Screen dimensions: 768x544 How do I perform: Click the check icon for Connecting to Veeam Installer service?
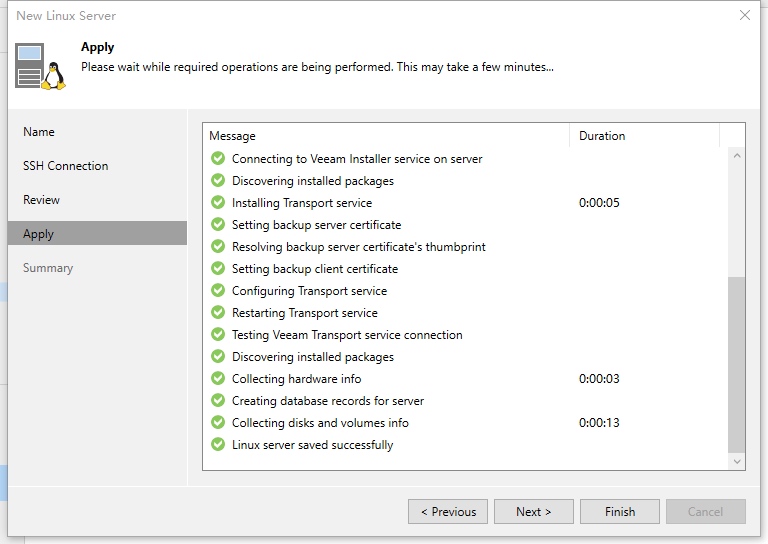pos(218,159)
